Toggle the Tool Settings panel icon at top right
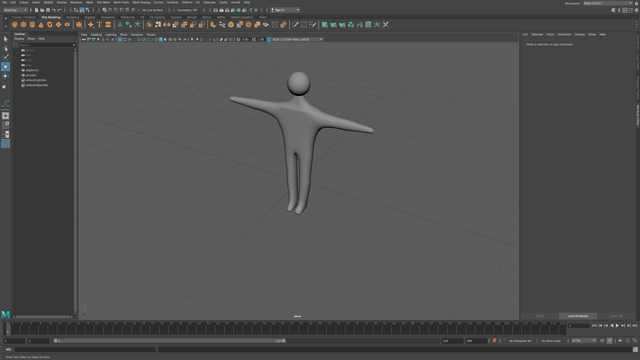This screenshot has width=640, height=360. pyautogui.click(x=631, y=10)
